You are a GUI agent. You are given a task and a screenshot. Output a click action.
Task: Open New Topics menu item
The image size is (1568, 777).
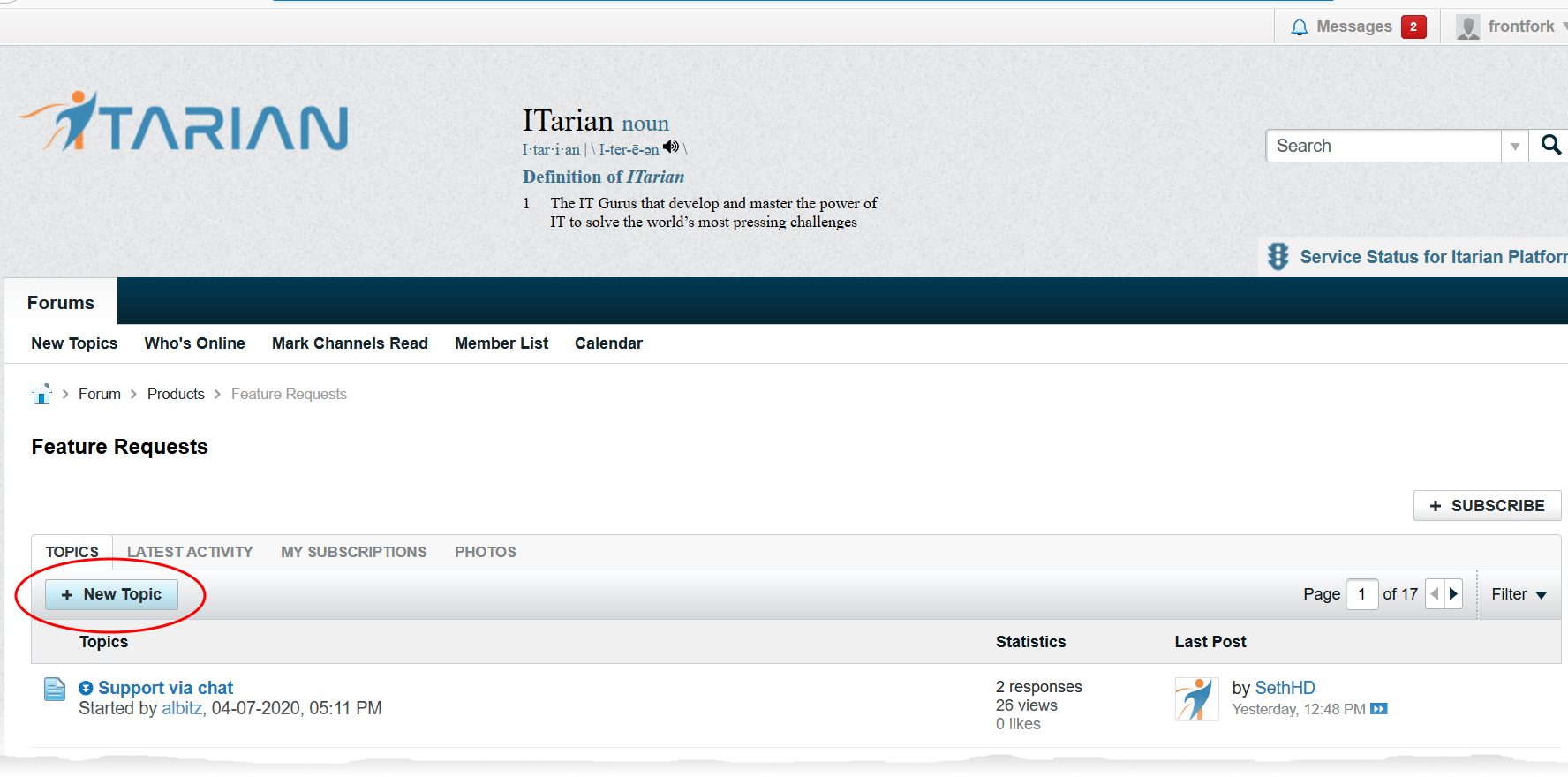pyautogui.click(x=74, y=343)
